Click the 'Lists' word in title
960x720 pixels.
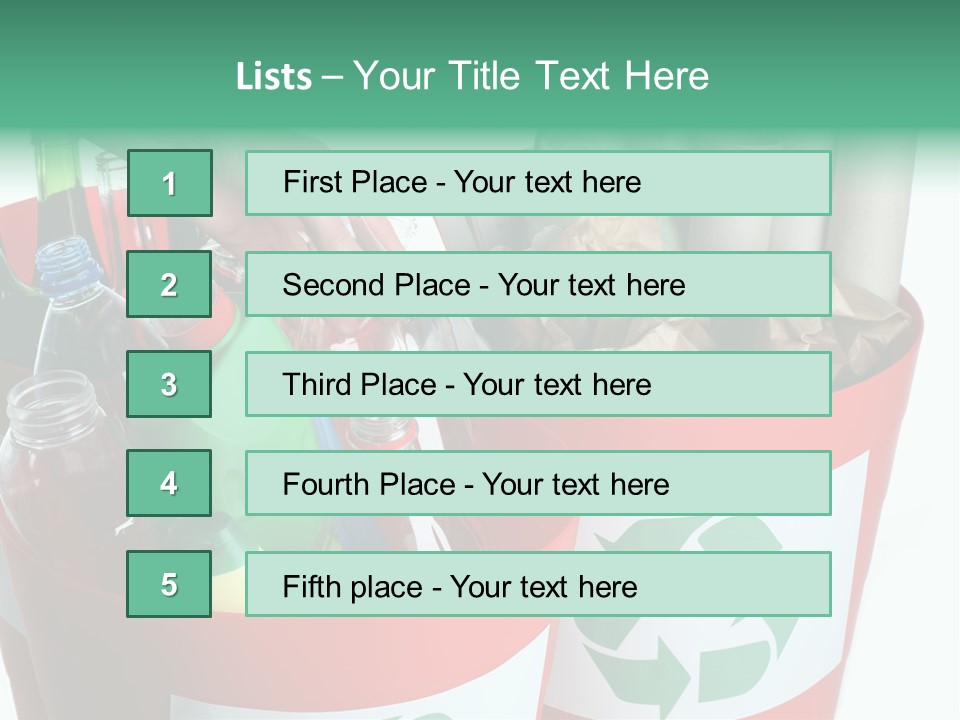pos(274,76)
